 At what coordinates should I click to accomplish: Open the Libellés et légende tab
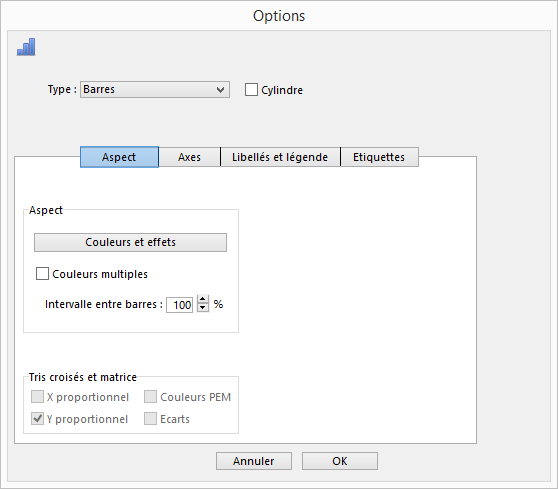(x=280, y=157)
